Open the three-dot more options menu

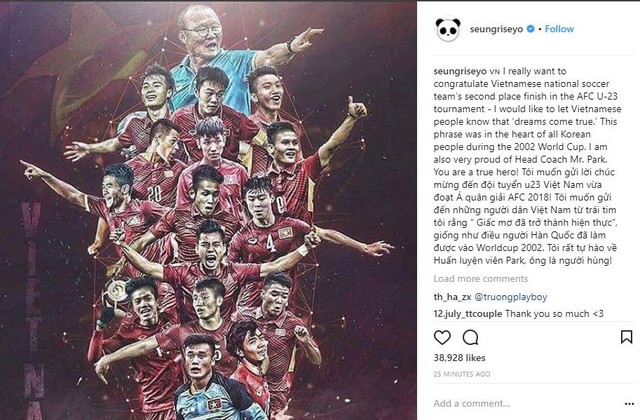[629, 404]
